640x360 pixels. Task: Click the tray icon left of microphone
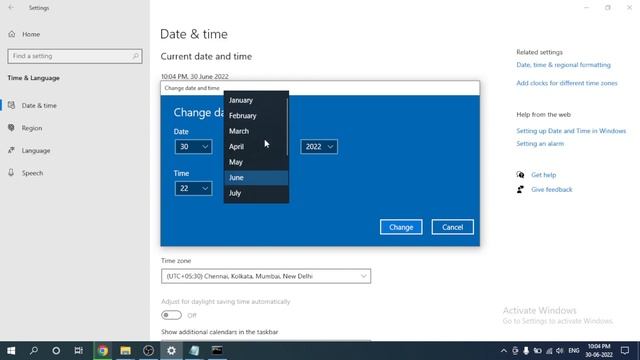point(515,351)
